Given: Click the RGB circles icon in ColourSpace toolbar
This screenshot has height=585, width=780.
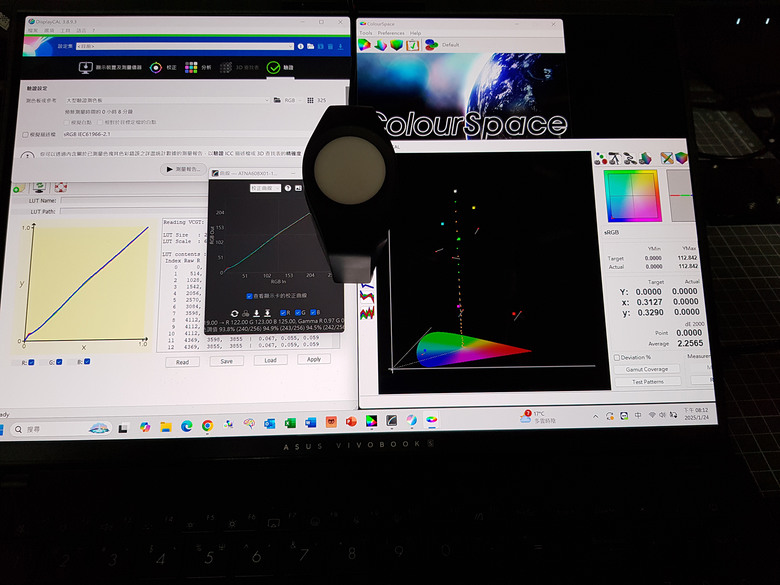Looking at the screenshot, I should pos(431,45).
